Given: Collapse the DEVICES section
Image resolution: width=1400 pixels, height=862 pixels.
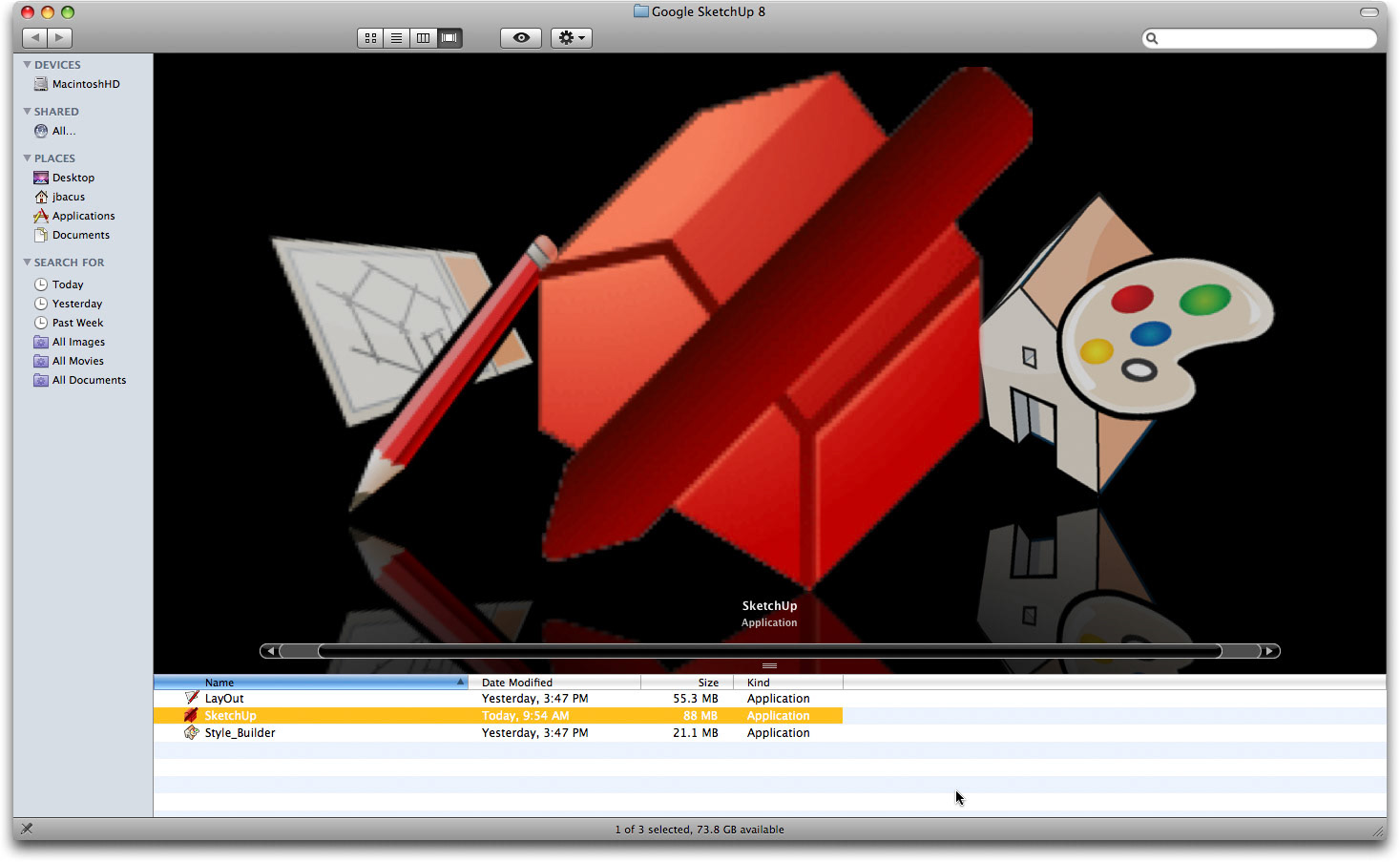Looking at the screenshot, I should coord(27,65).
